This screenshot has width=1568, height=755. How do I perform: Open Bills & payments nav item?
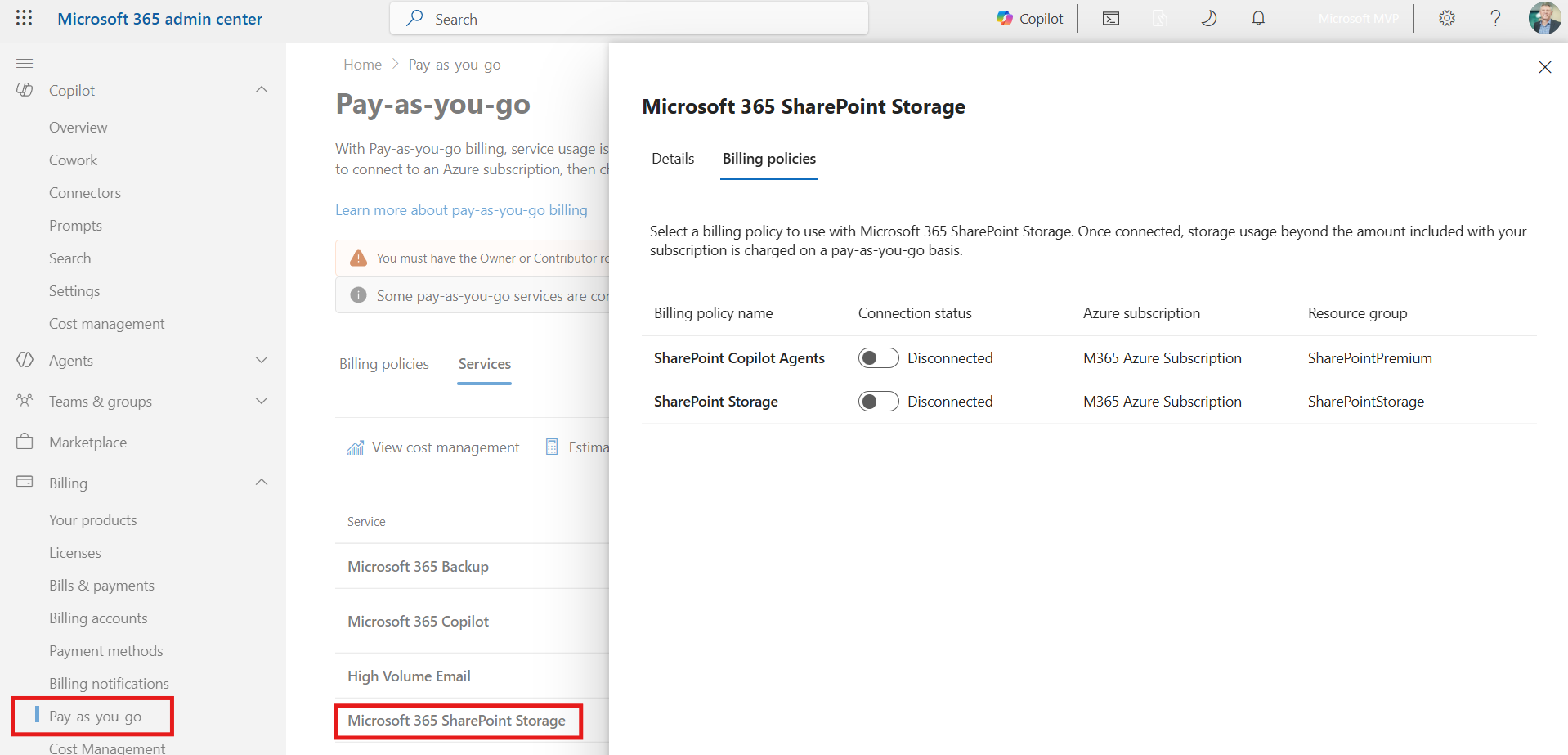pyautogui.click(x=101, y=586)
